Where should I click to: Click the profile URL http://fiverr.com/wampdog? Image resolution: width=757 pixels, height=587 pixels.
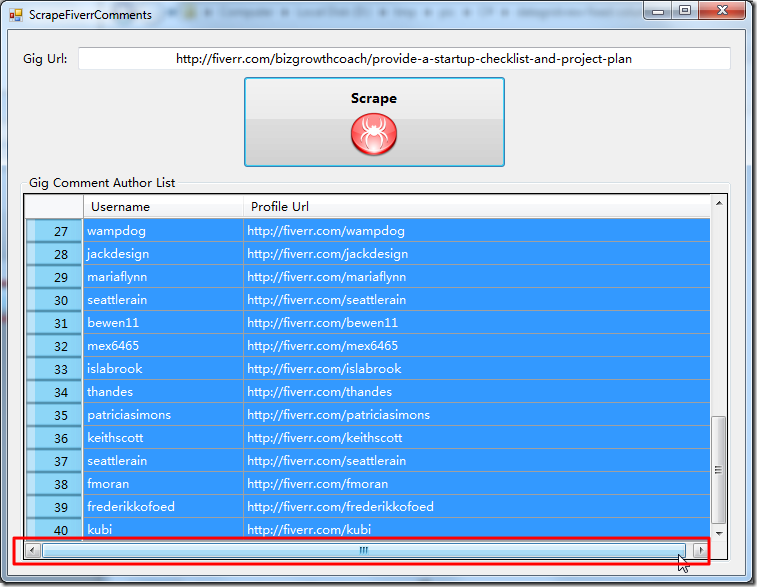tap(477, 231)
